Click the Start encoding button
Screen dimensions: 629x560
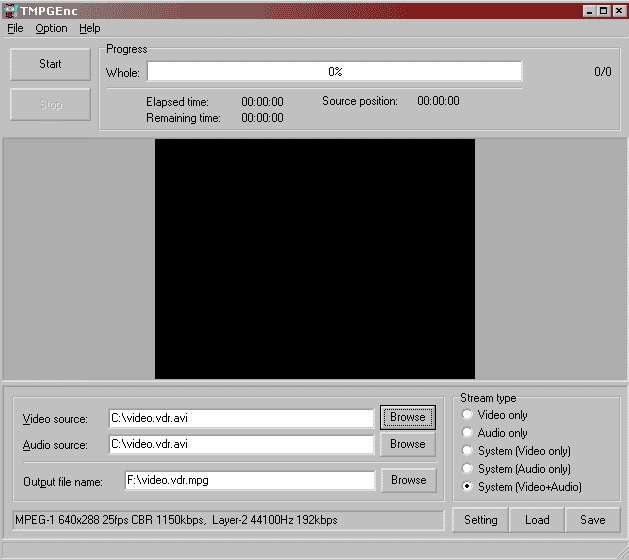[x=50, y=64]
